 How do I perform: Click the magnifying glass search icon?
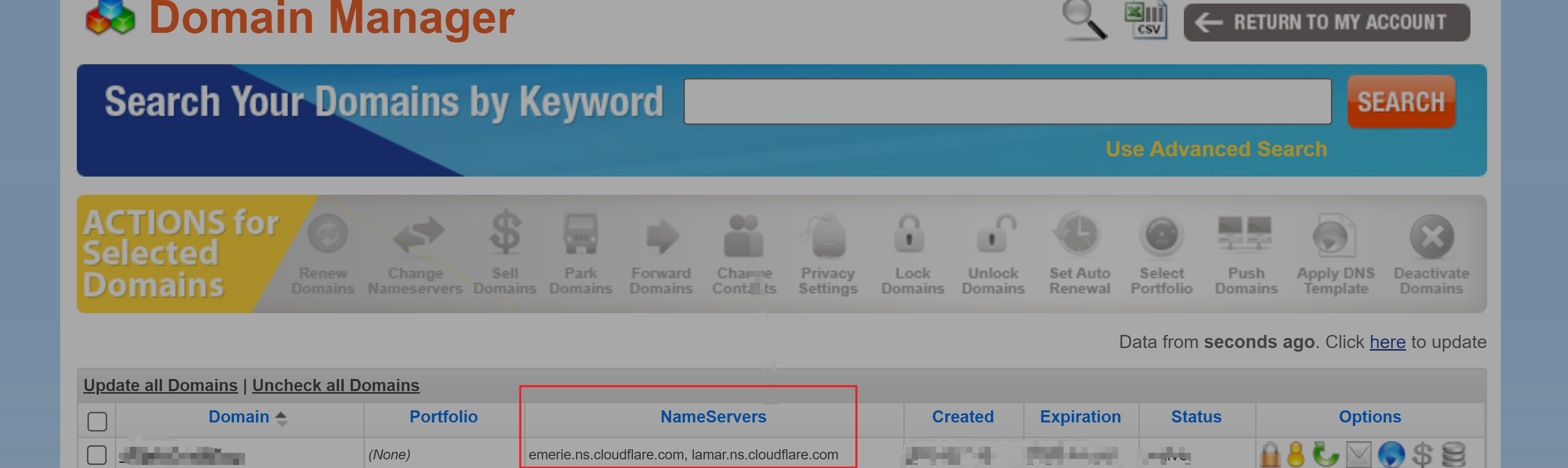pos(1083,20)
